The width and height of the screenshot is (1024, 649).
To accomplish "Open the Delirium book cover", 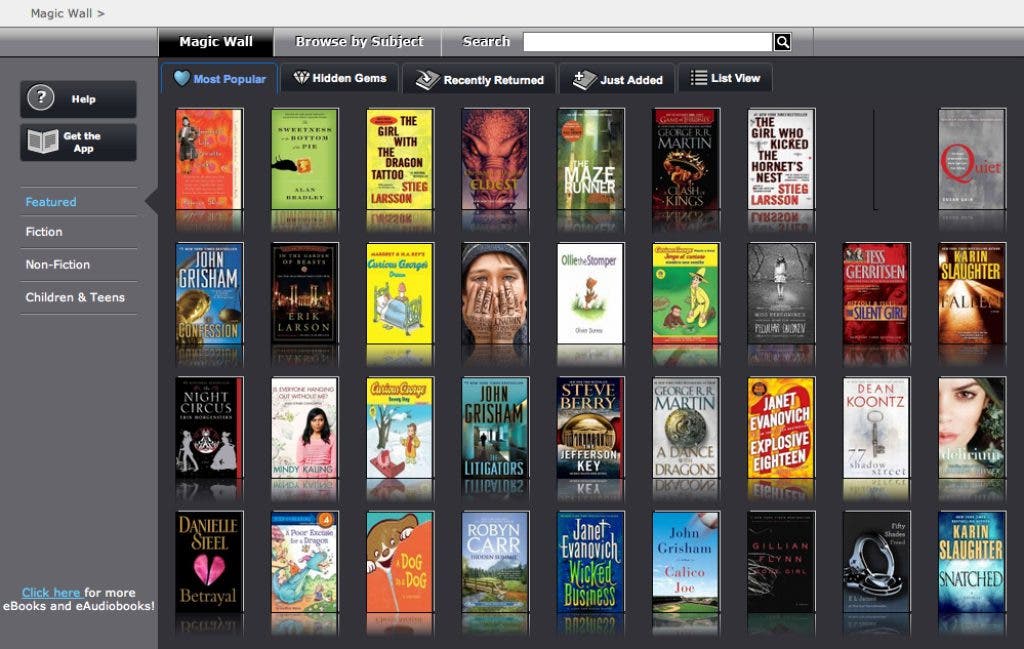I will click(x=972, y=428).
